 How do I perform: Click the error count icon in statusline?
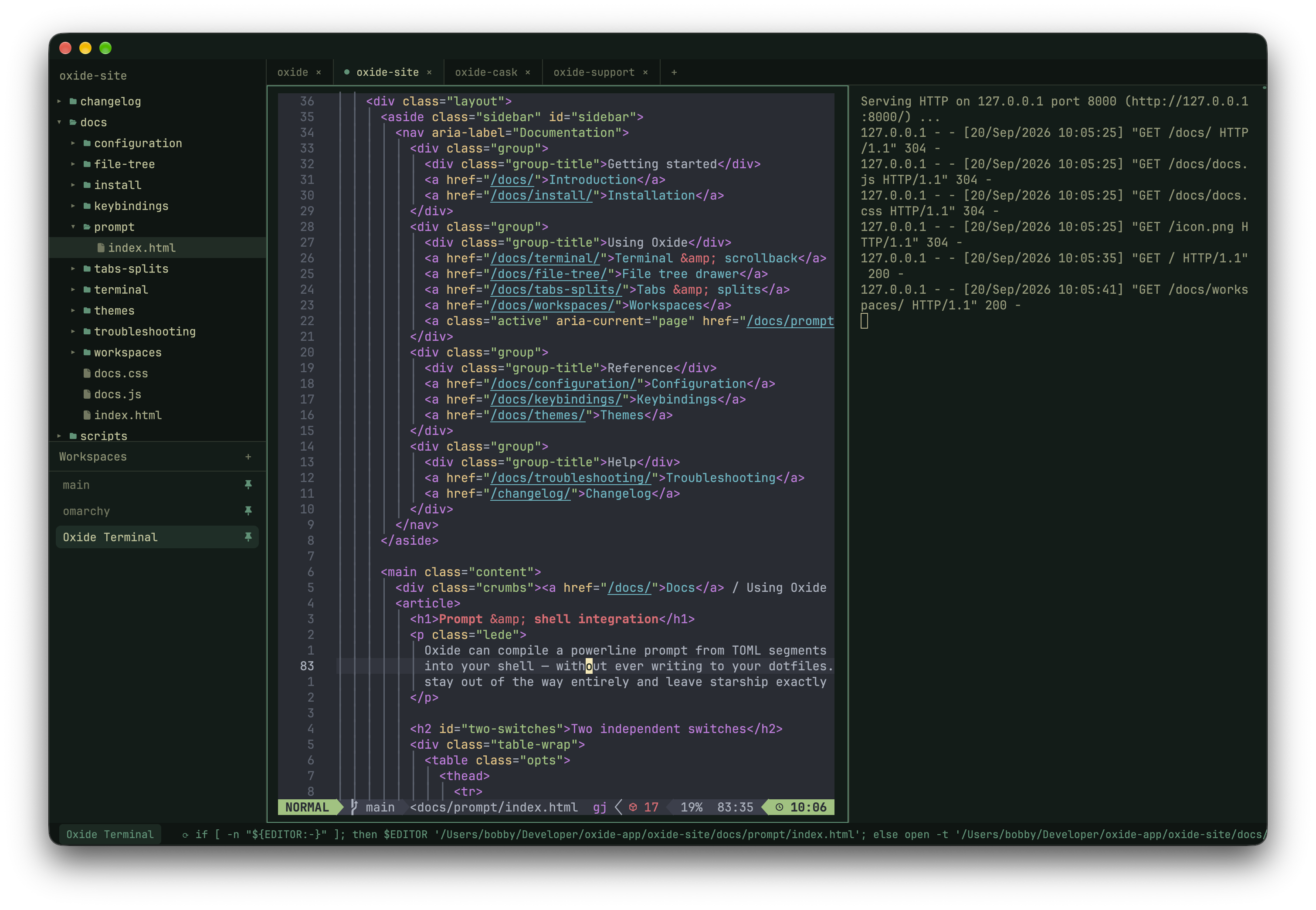633,808
